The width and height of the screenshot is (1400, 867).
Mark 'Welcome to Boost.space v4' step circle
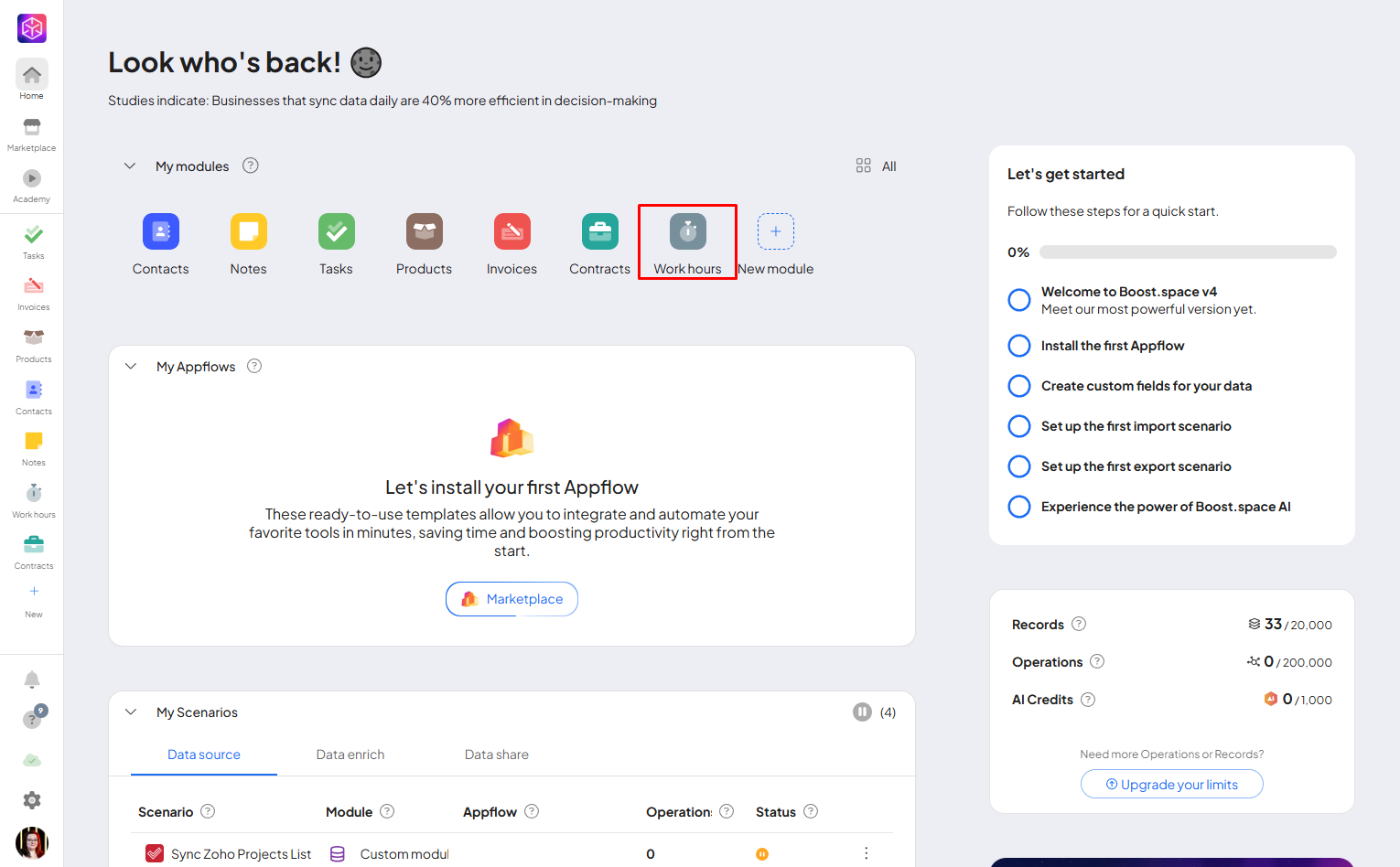[1018, 300]
